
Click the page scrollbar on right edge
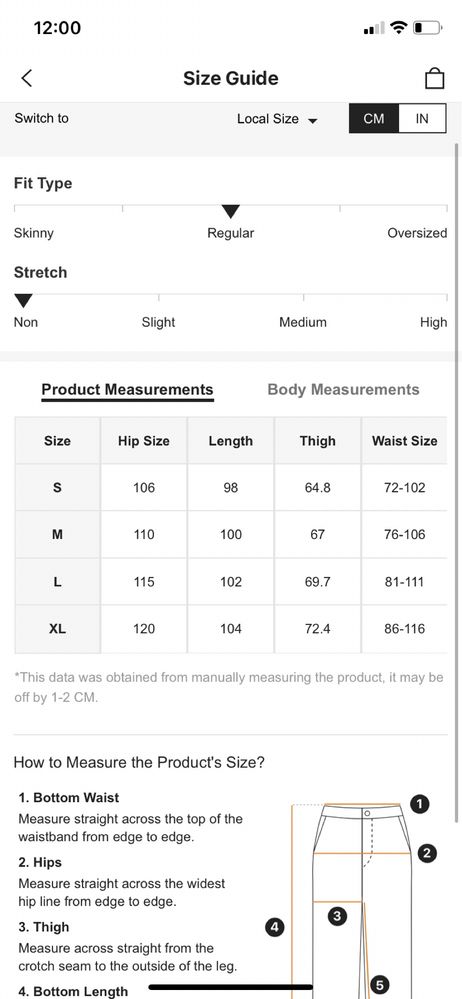(456, 482)
